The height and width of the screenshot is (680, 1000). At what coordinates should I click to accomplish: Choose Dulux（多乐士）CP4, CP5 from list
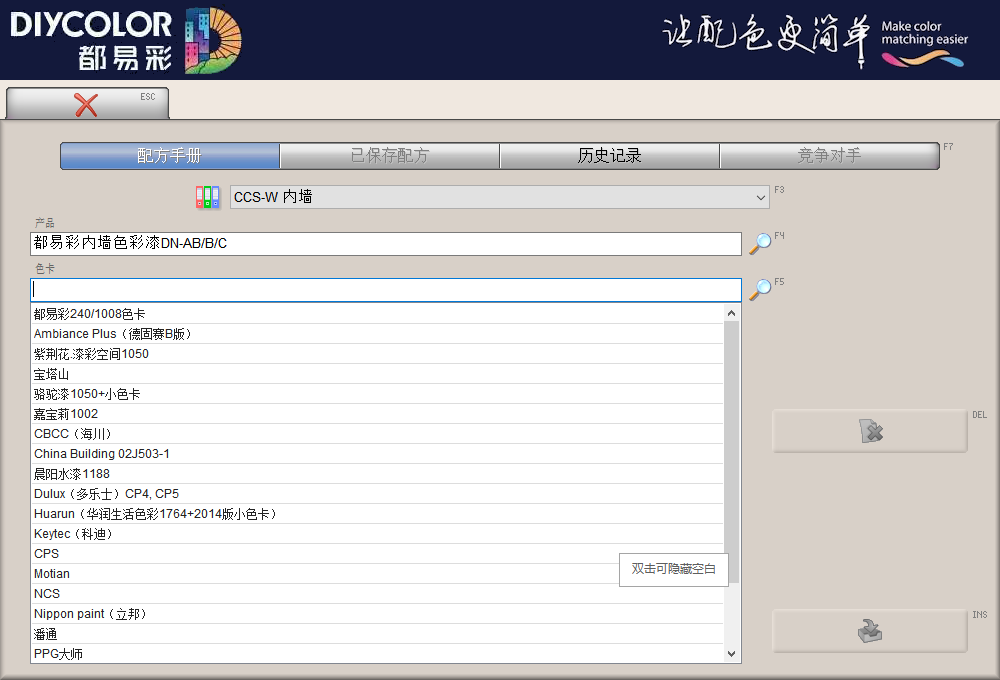click(106, 494)
